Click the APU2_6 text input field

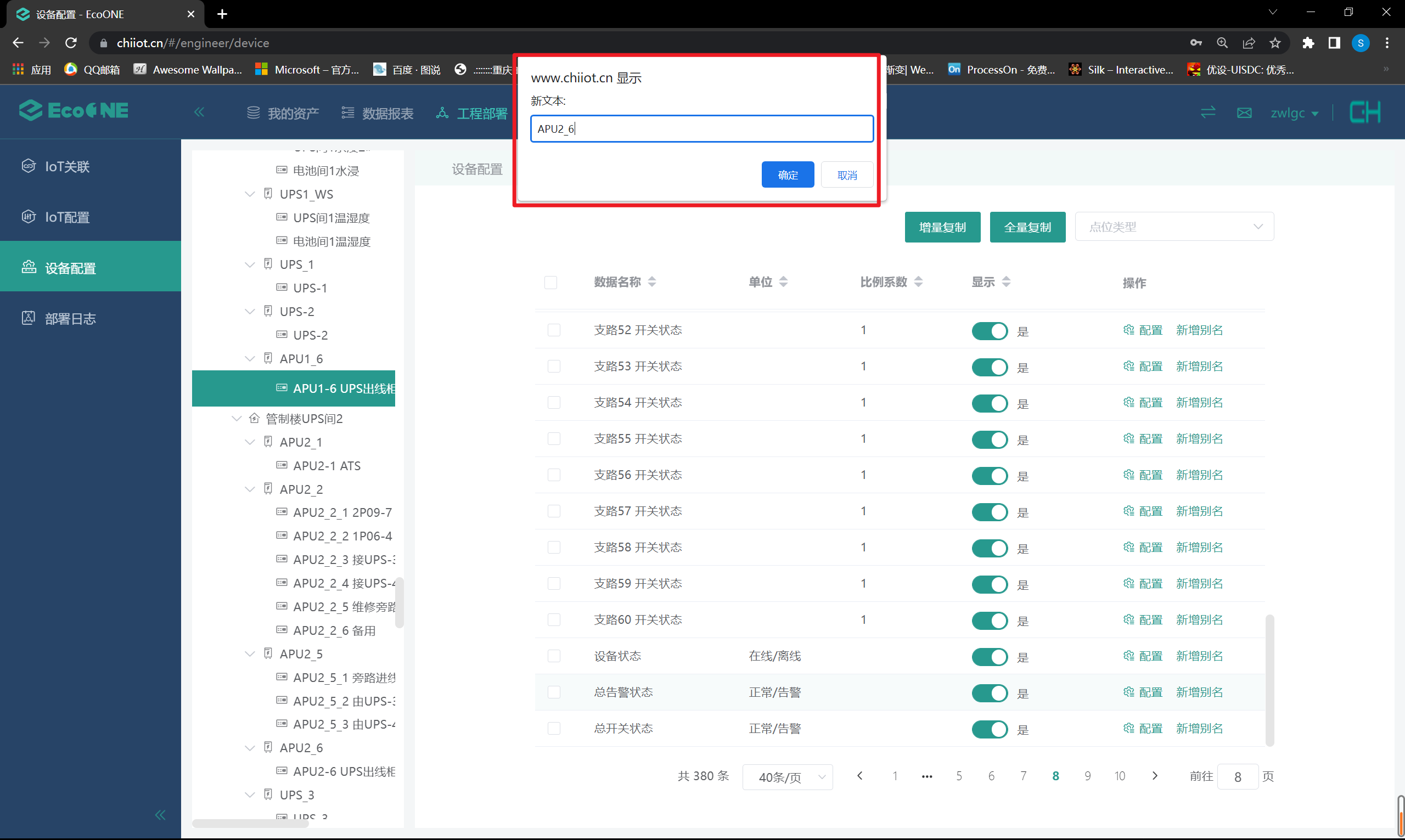pyautogui.click(x=701, y=128)
